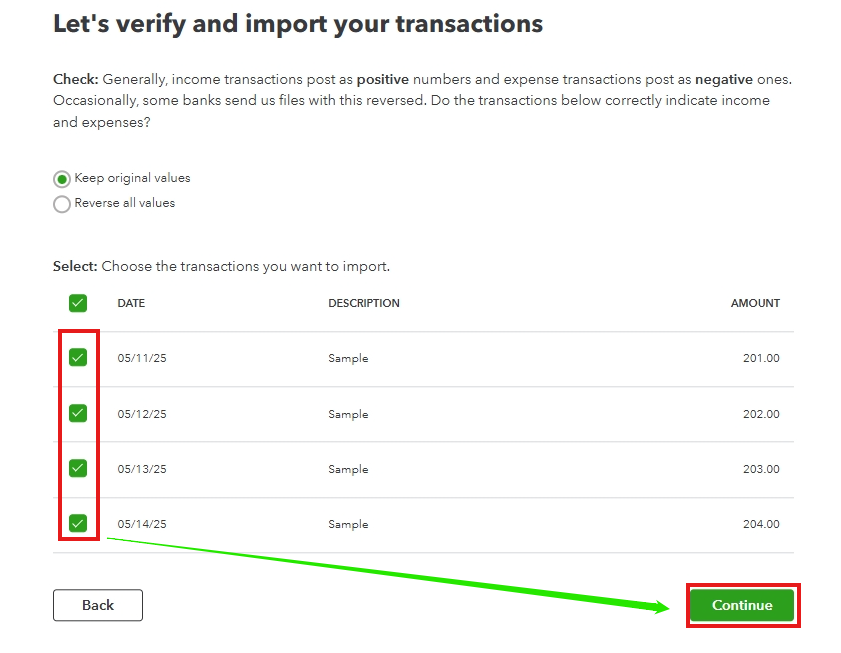841x653 pixels.
Task: Deselect the 05/14/25 transaction checkbox
Action: click(x=78, y=523)
